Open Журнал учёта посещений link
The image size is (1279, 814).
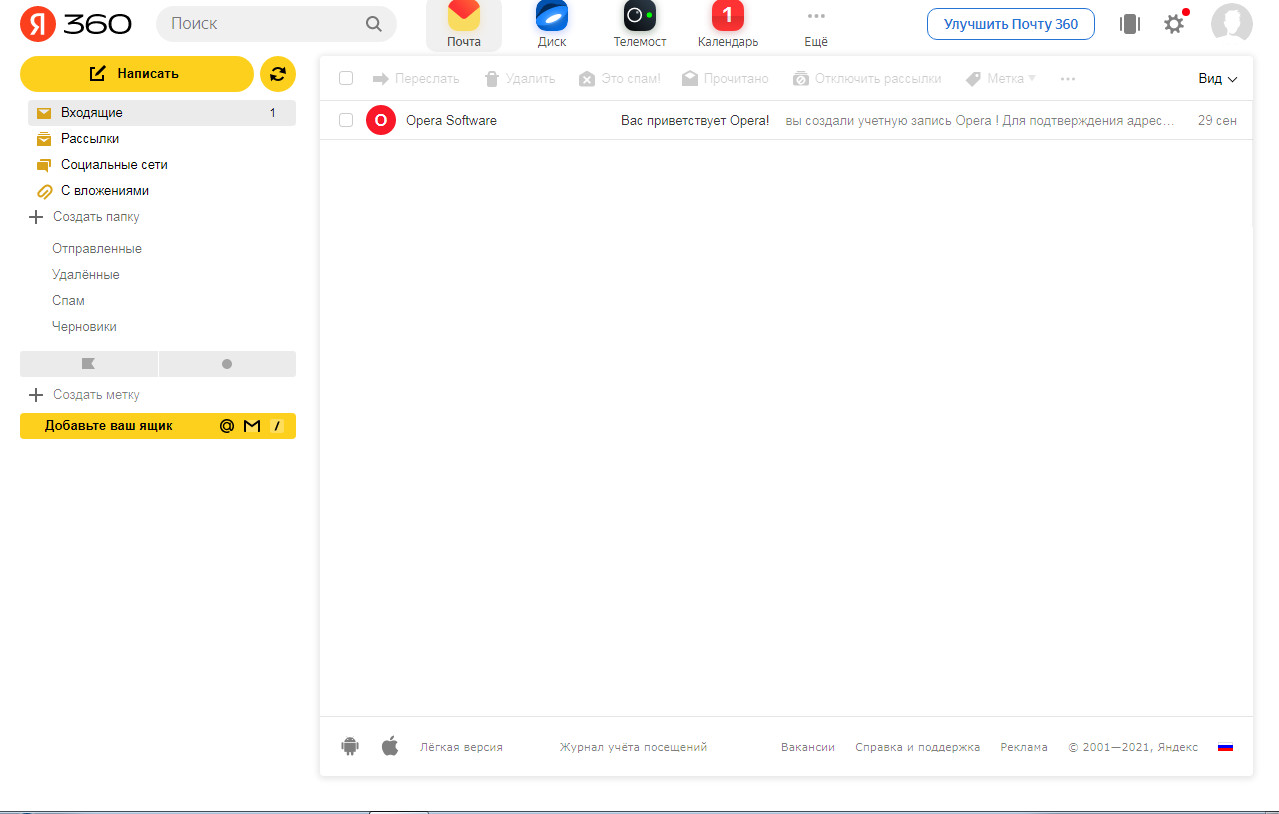(633, 747)
